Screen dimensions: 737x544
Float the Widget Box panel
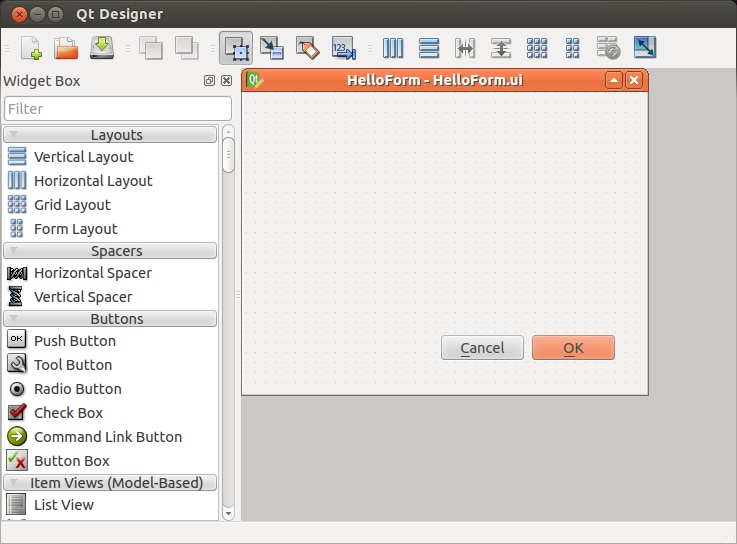click(209, 80)
